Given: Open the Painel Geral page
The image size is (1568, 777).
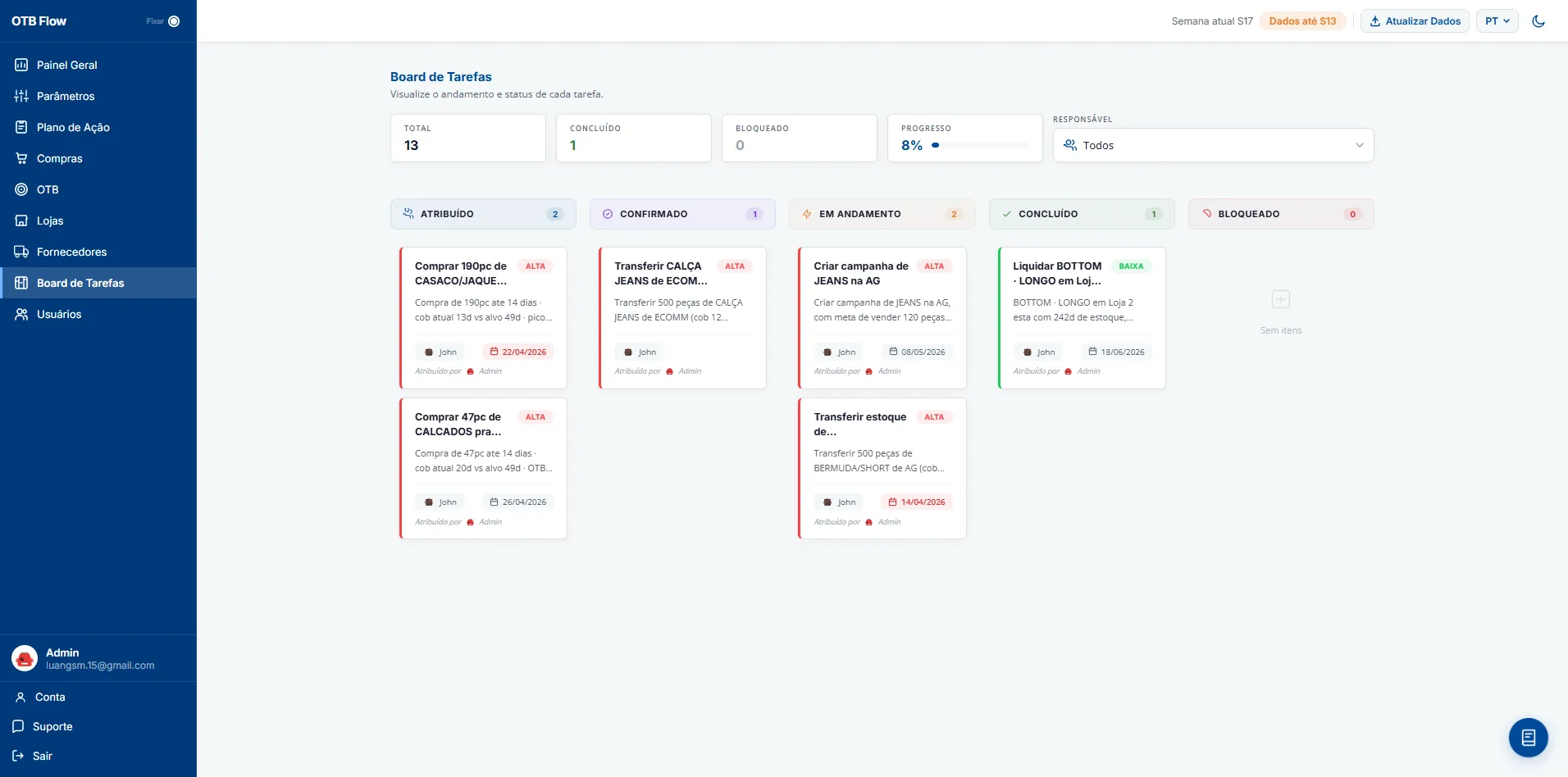Looking at the screenshot, I should (98, 65).
